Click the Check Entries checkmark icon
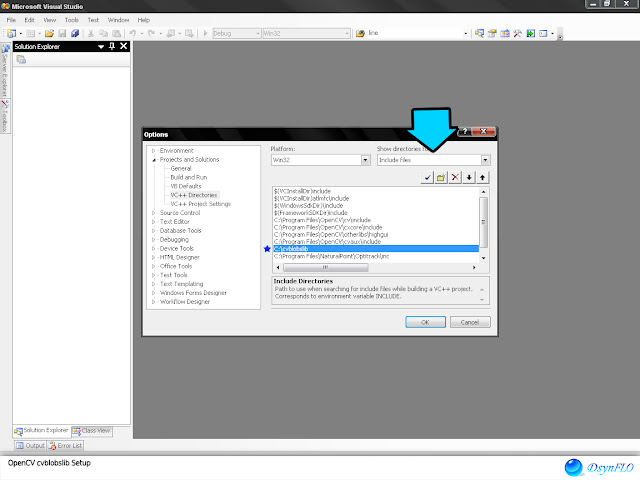The height and width of the screenshot is (480, 640). pos(427,178)
